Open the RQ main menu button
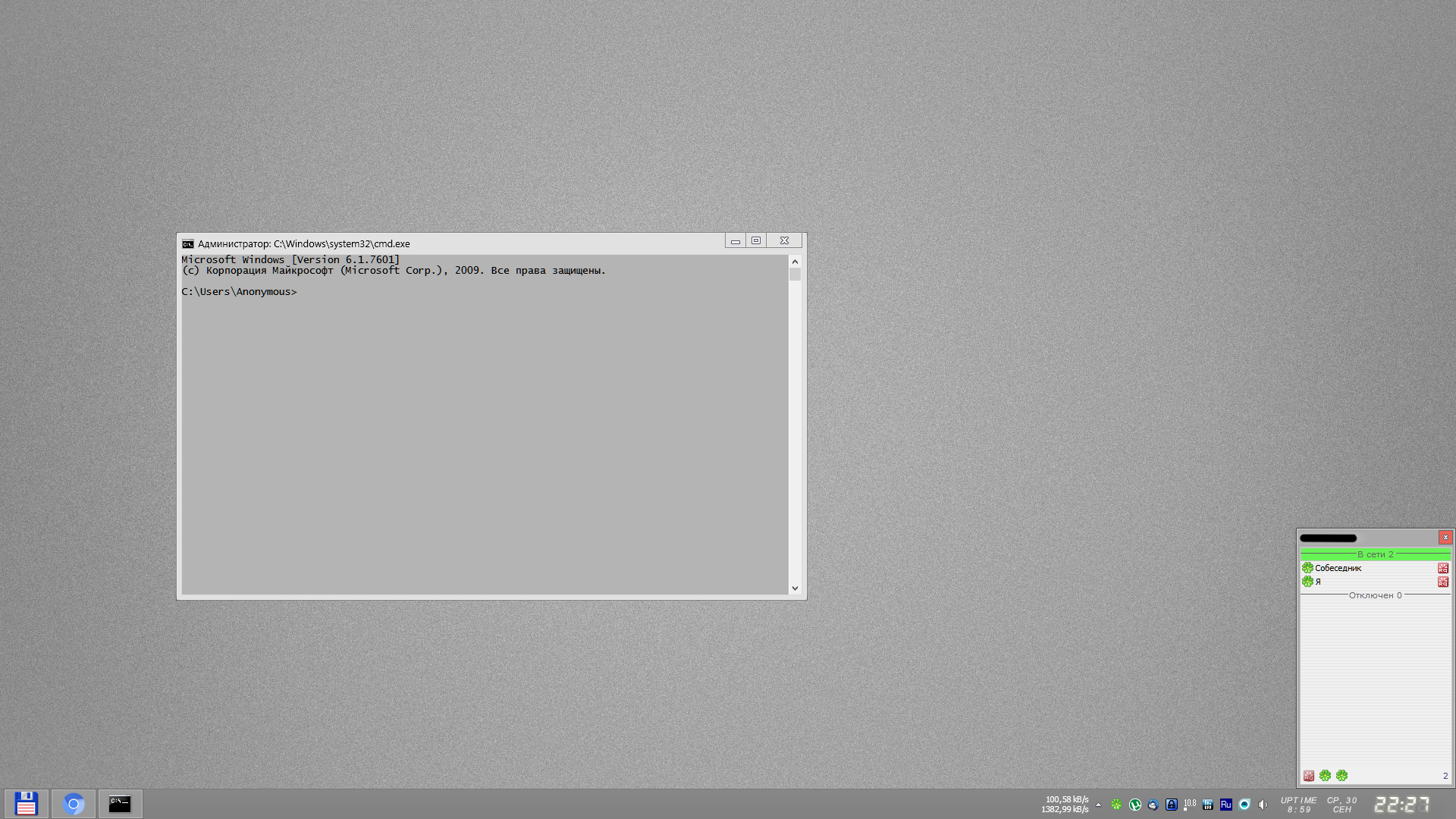The height and width of the screenshot is (819, 1456). click(1309, 775)
